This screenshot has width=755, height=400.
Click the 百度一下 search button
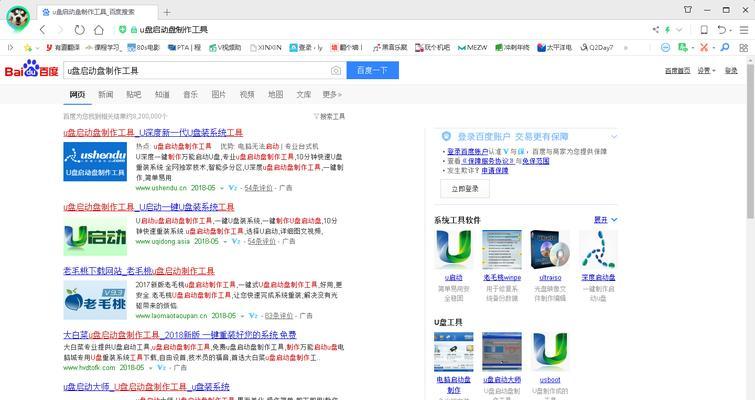coord(373,70)
